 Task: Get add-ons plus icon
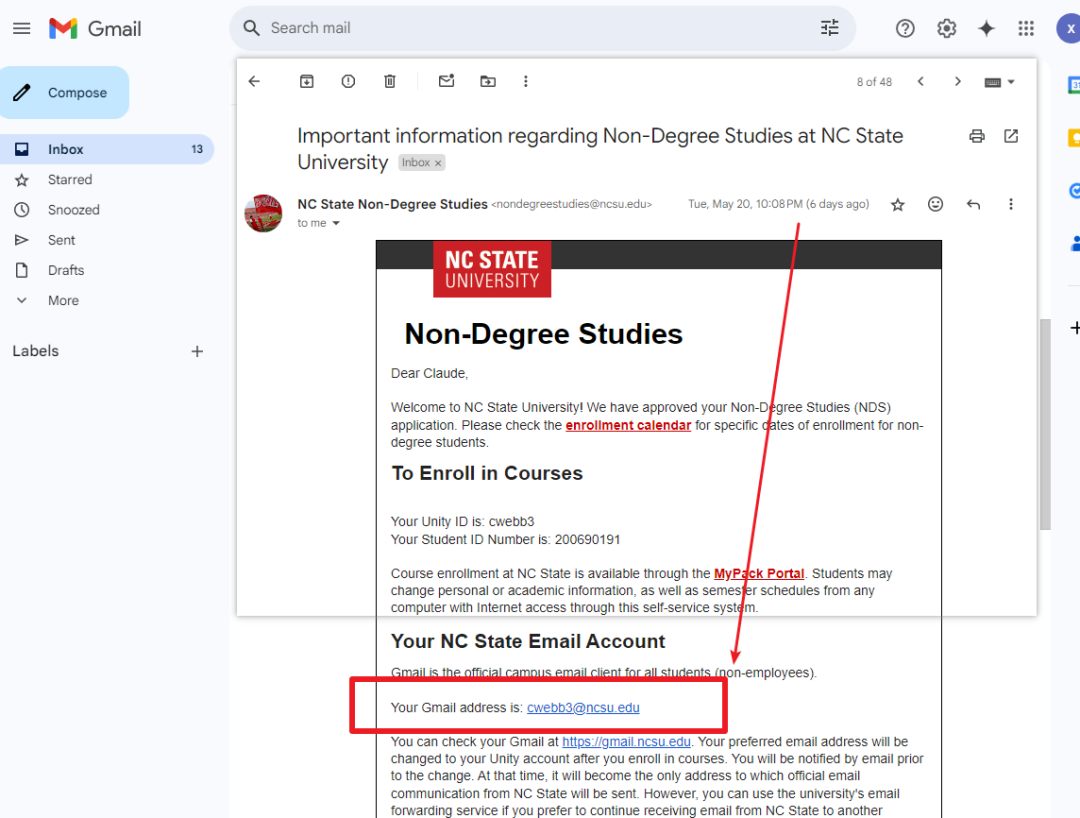[1074, 328]
